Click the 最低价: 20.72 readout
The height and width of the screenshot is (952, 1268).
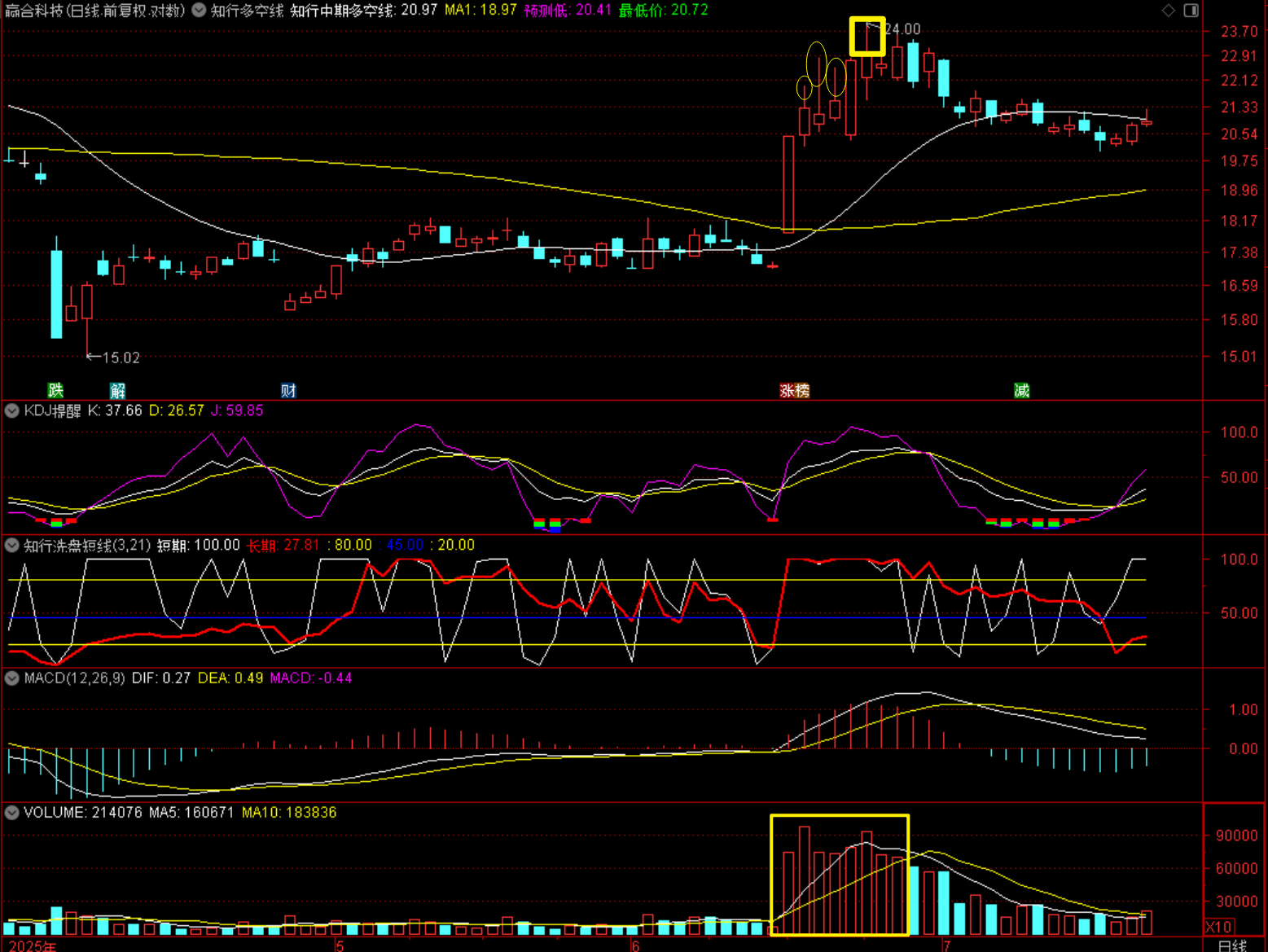[x=664, y=11]
